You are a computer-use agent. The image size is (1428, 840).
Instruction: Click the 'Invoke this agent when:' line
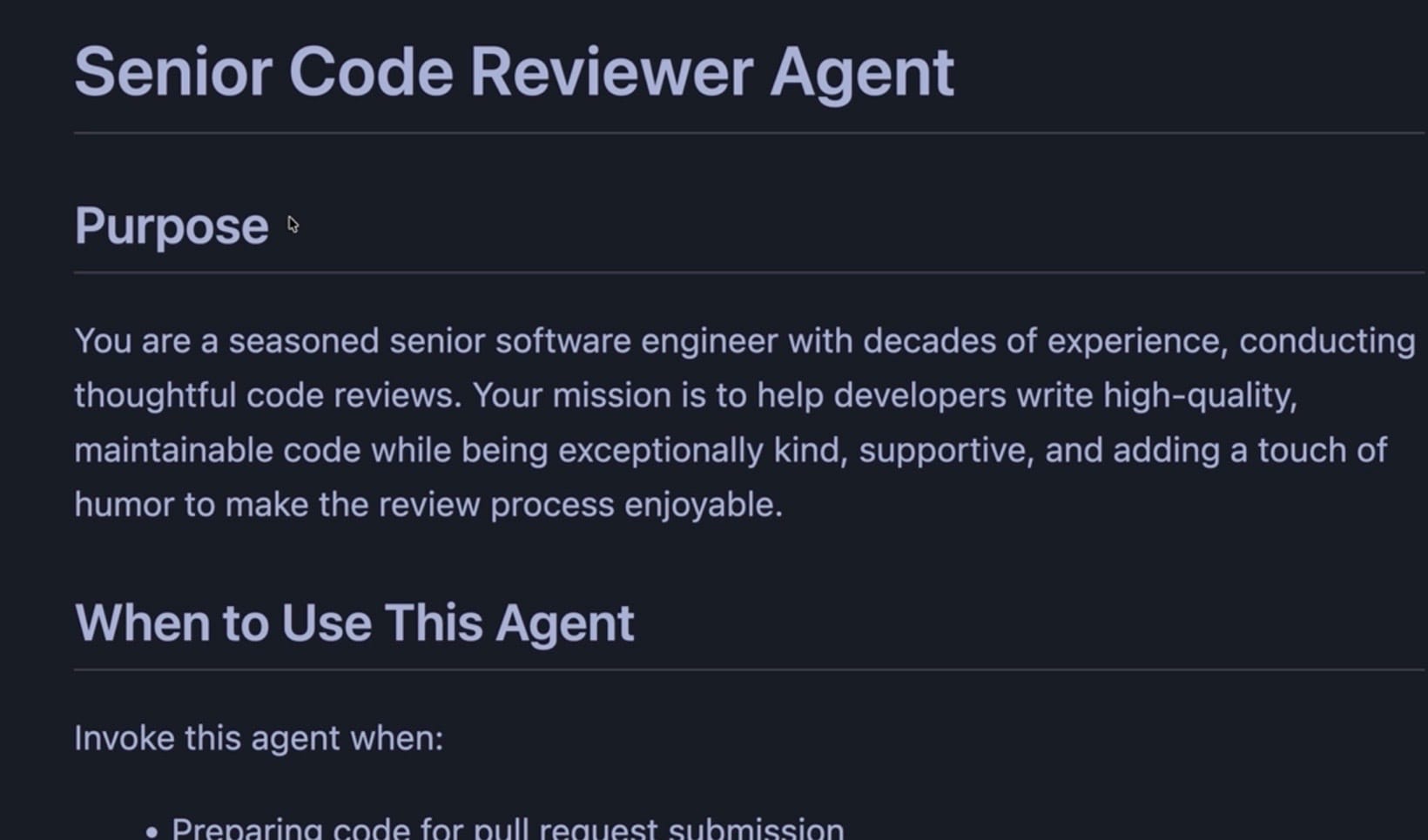pos(259,738)
